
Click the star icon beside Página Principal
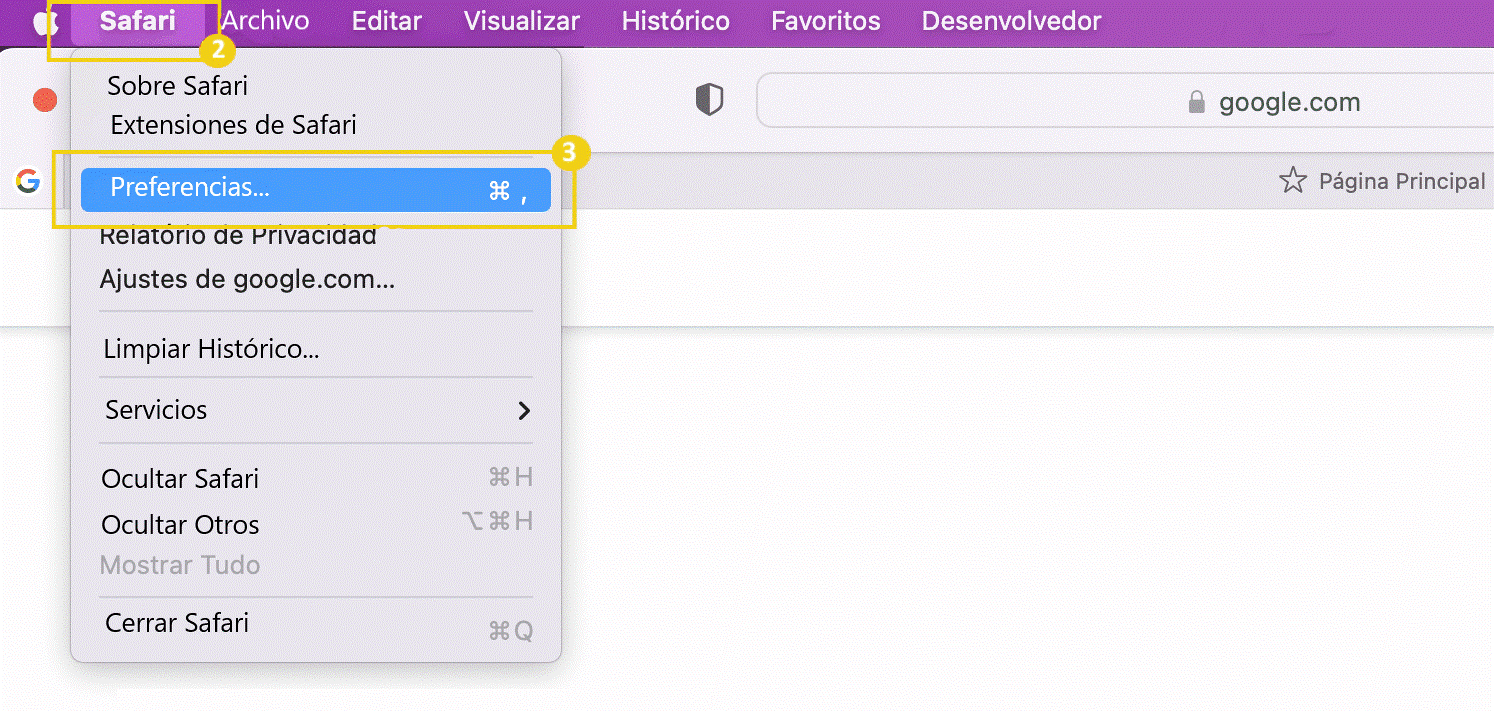1293,181
